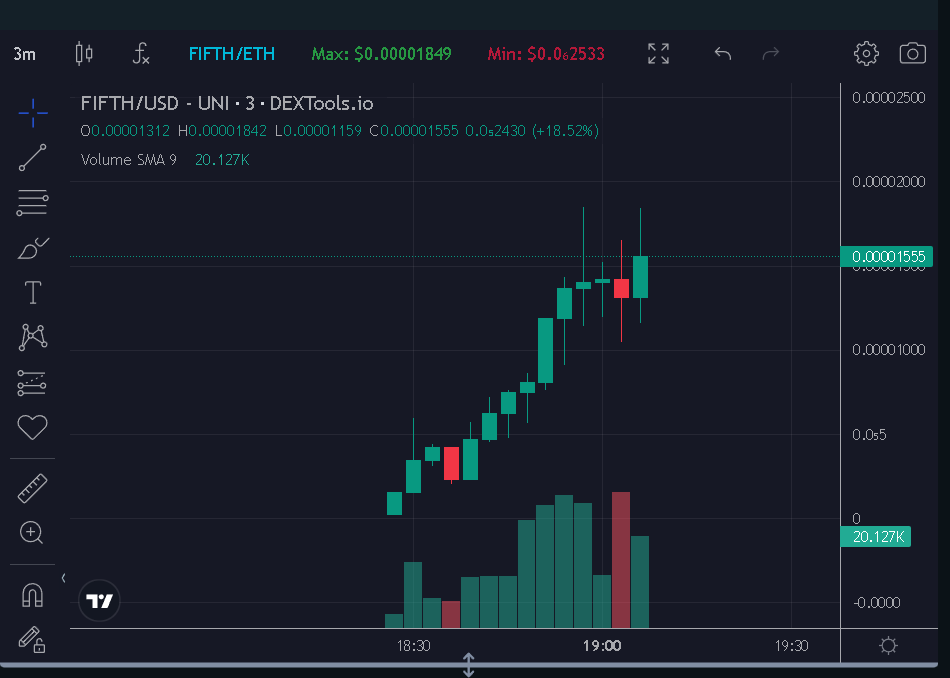Select the crosshair cursor tool
950x678 pixels.
coord(31,113)
